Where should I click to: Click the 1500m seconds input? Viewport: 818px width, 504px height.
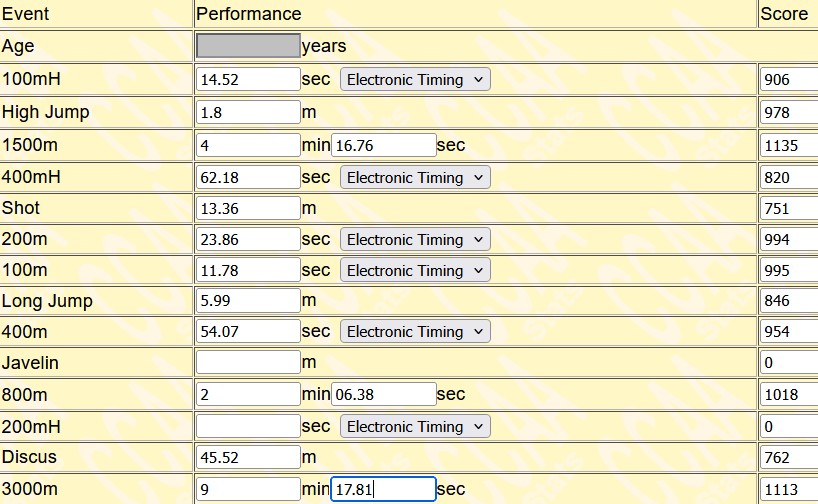point(383,146)
